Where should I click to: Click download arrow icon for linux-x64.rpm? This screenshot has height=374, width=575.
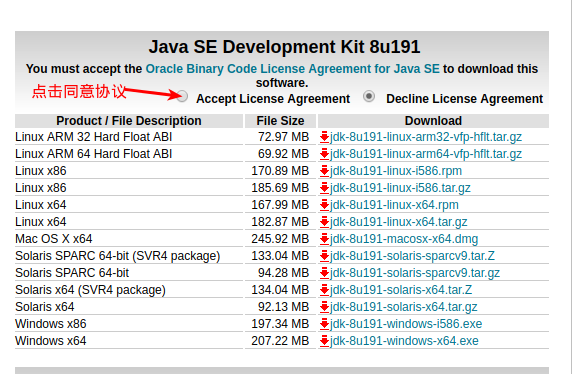tap(324, 205)
